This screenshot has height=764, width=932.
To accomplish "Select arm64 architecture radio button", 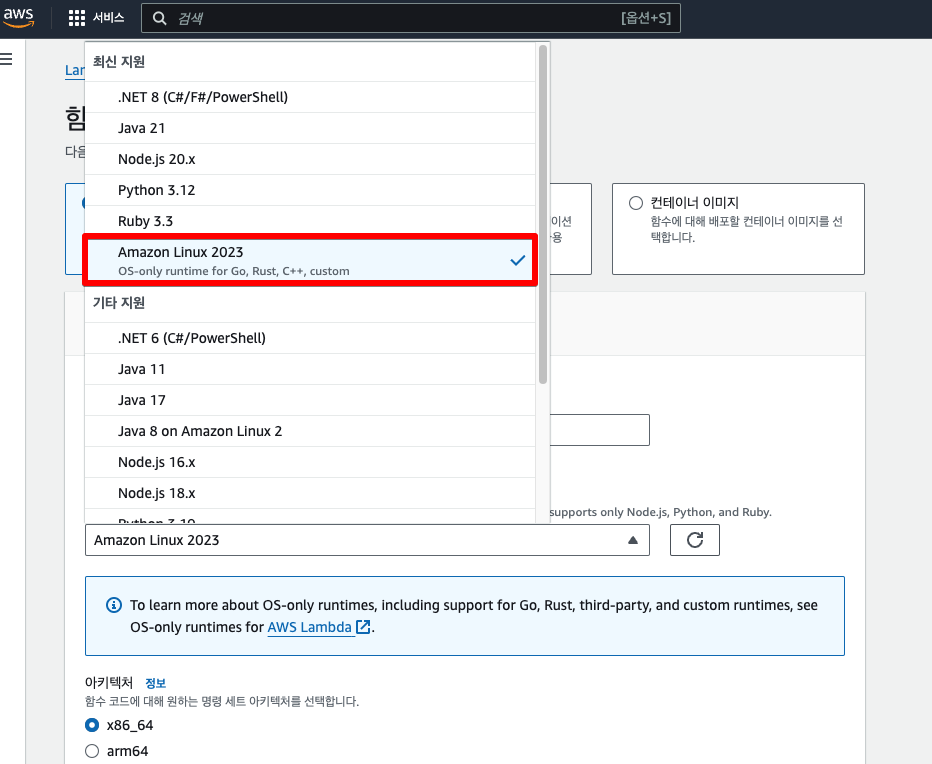I will [x=92, y=751].
